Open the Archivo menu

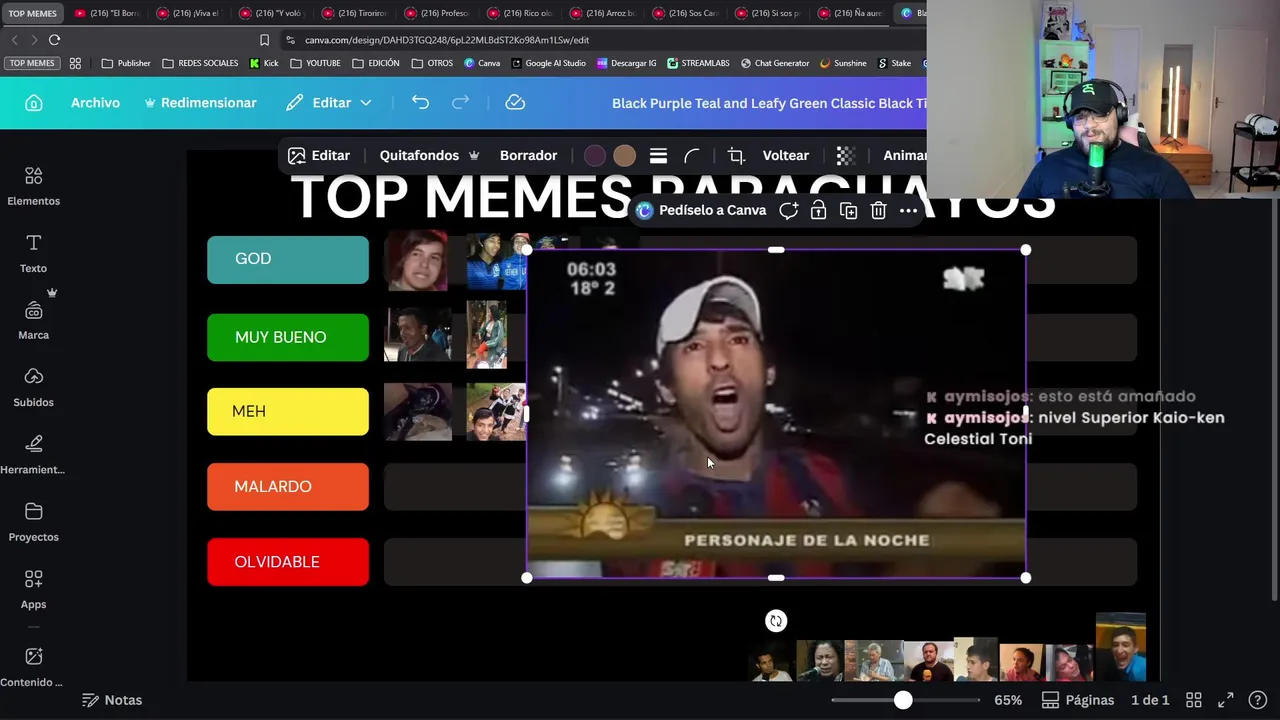pos(95,103)
